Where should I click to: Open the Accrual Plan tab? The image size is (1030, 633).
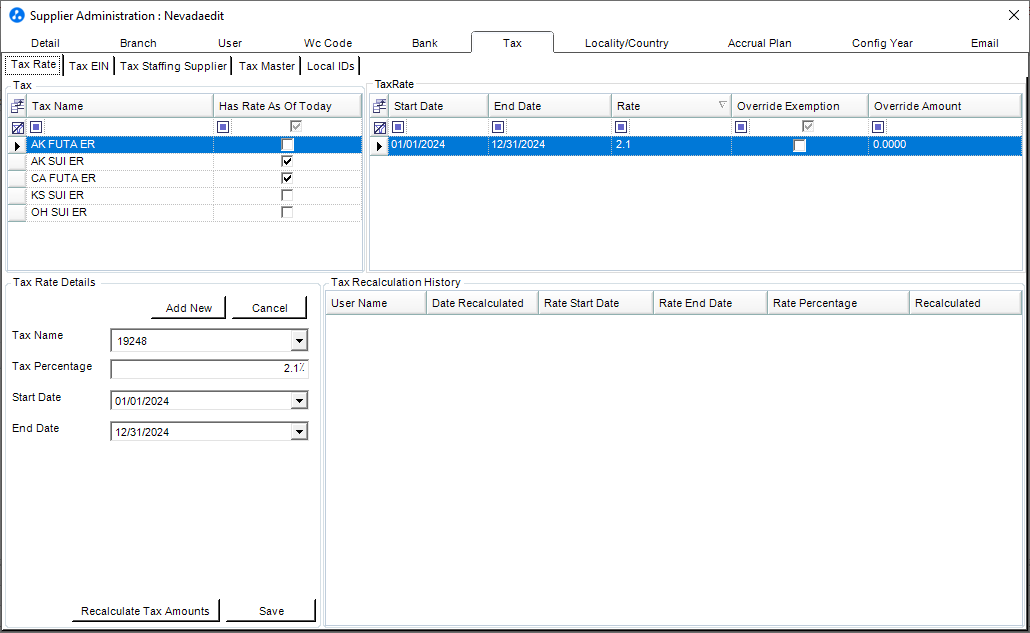[x=759, y=43]
